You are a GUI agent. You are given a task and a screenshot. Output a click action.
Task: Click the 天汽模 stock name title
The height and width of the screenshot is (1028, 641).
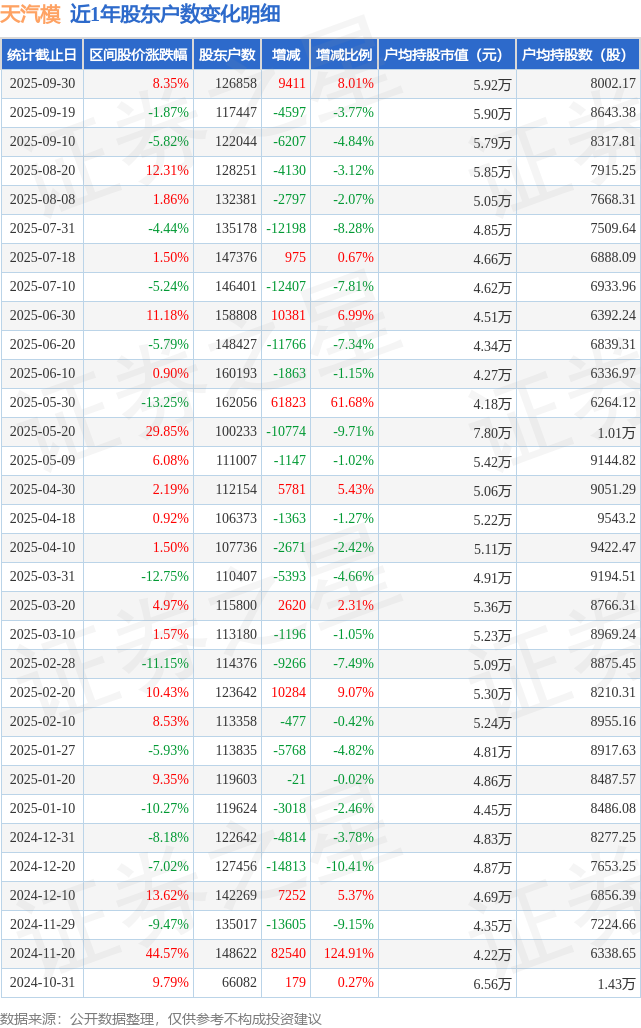pos(30,14)
